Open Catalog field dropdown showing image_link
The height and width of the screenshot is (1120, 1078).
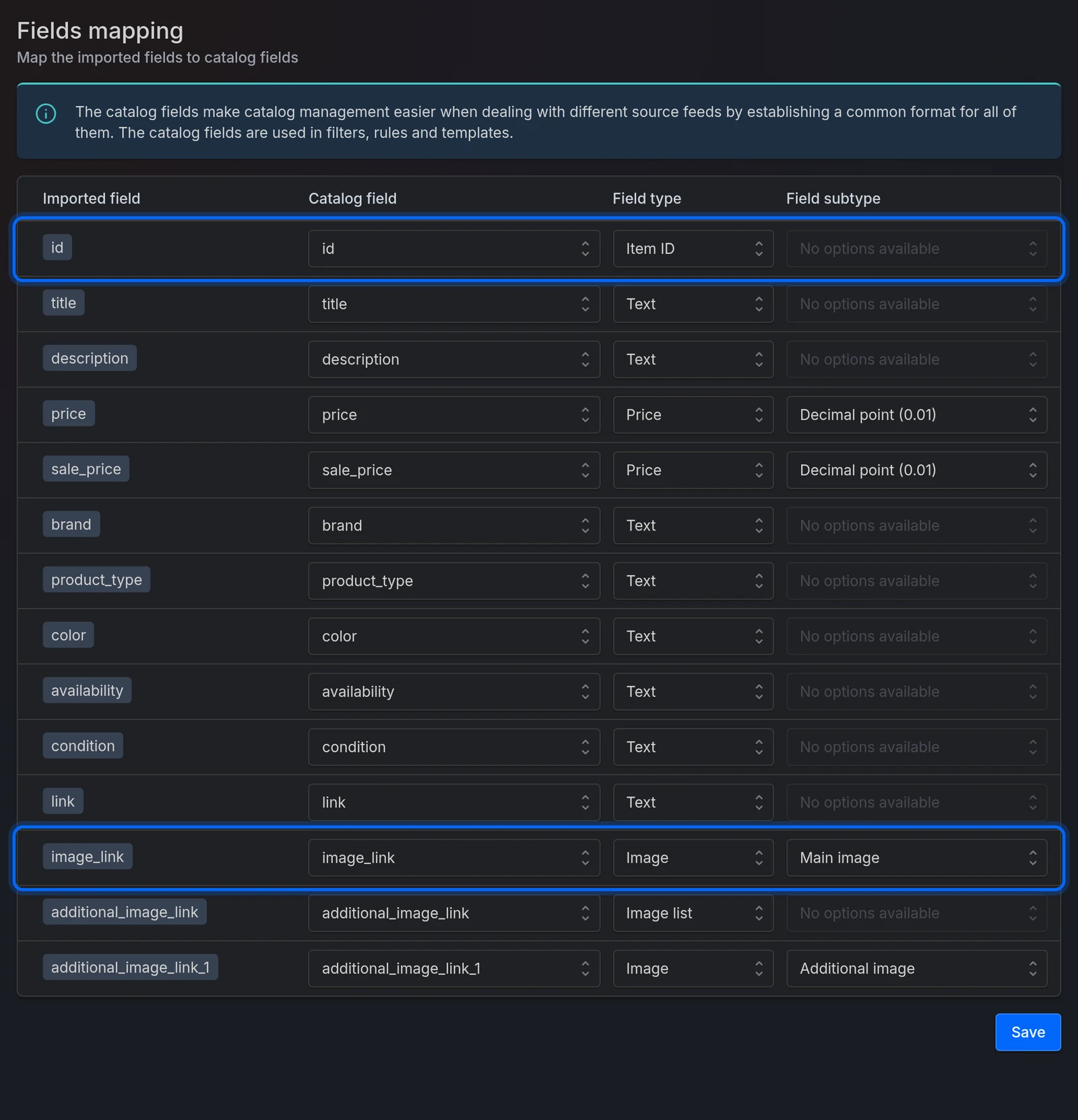[x=454, y=857]
